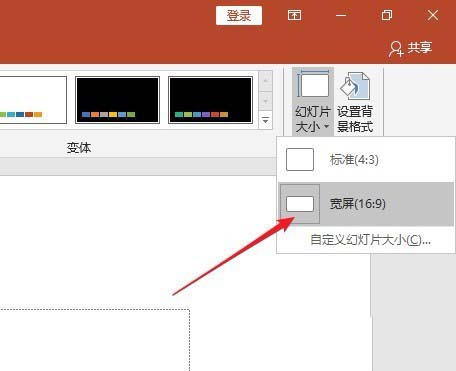456x371 pixels.
Task: Minimize the PowerPoint window
Action: click(x=341, y=15)
